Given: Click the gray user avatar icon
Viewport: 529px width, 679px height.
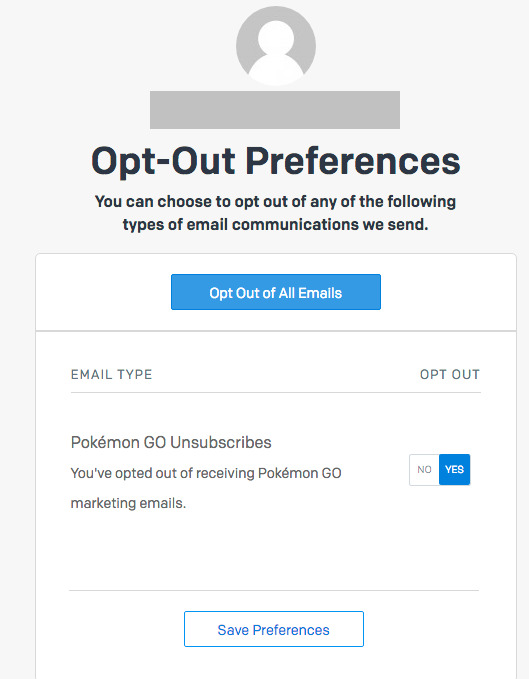Looking at the screenshot, I should (x=276, y=45).
